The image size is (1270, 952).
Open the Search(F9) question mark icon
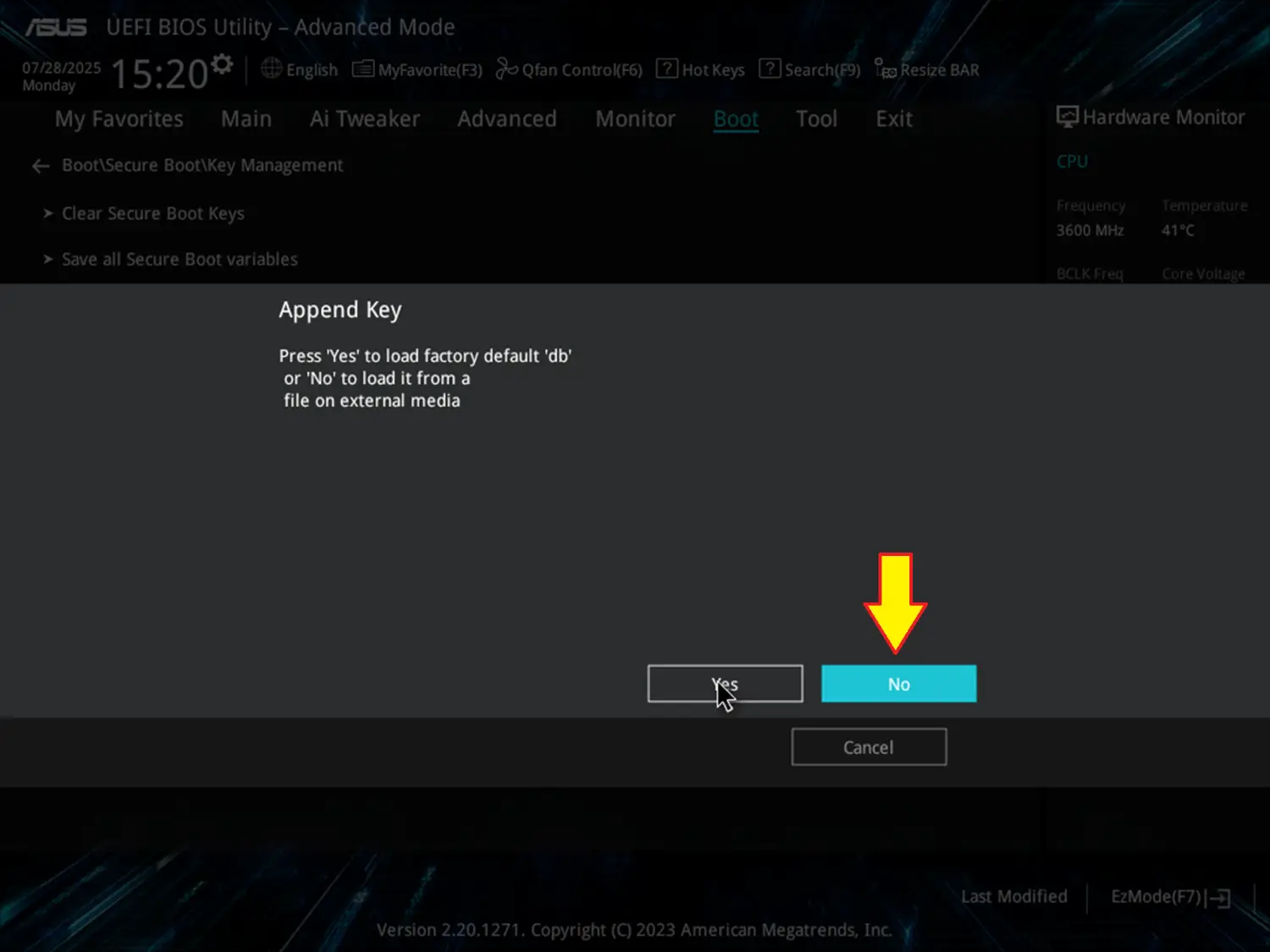[x=770, y=69]
